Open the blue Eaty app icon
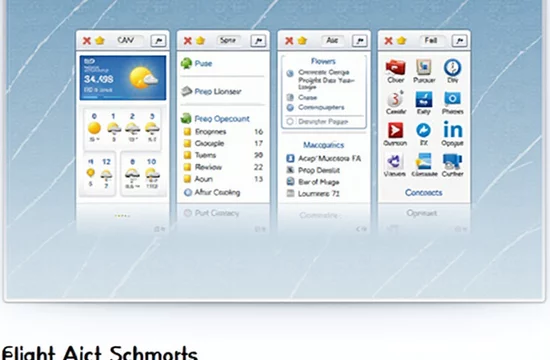This screenshot has width=550, height=360. (424, 99)
